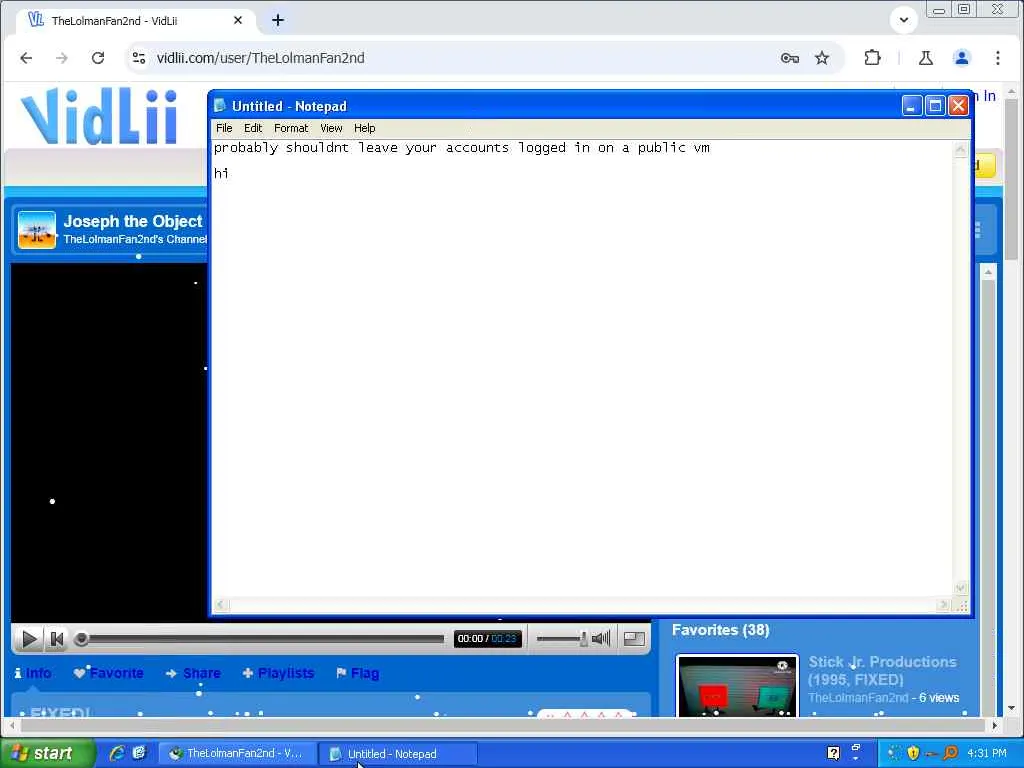Close the TheLolmanFan2nd VidLii tab

tap(238, 20)
